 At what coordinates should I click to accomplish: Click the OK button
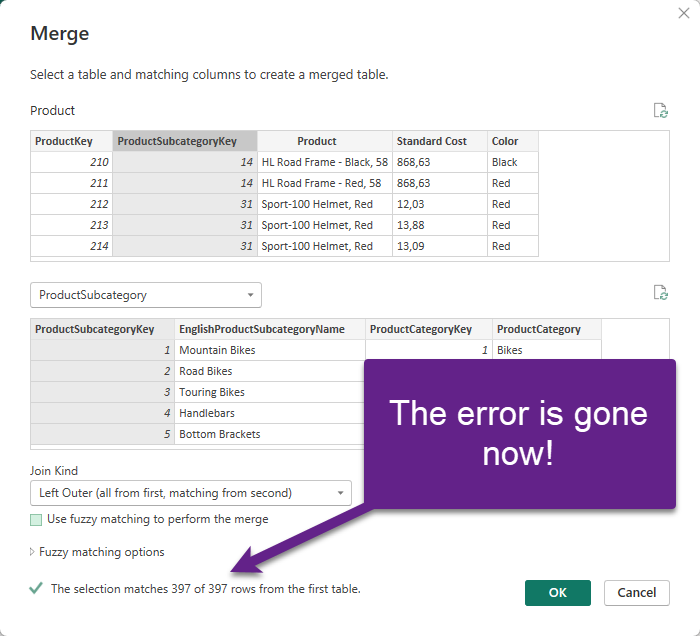(x=557, y=593)
